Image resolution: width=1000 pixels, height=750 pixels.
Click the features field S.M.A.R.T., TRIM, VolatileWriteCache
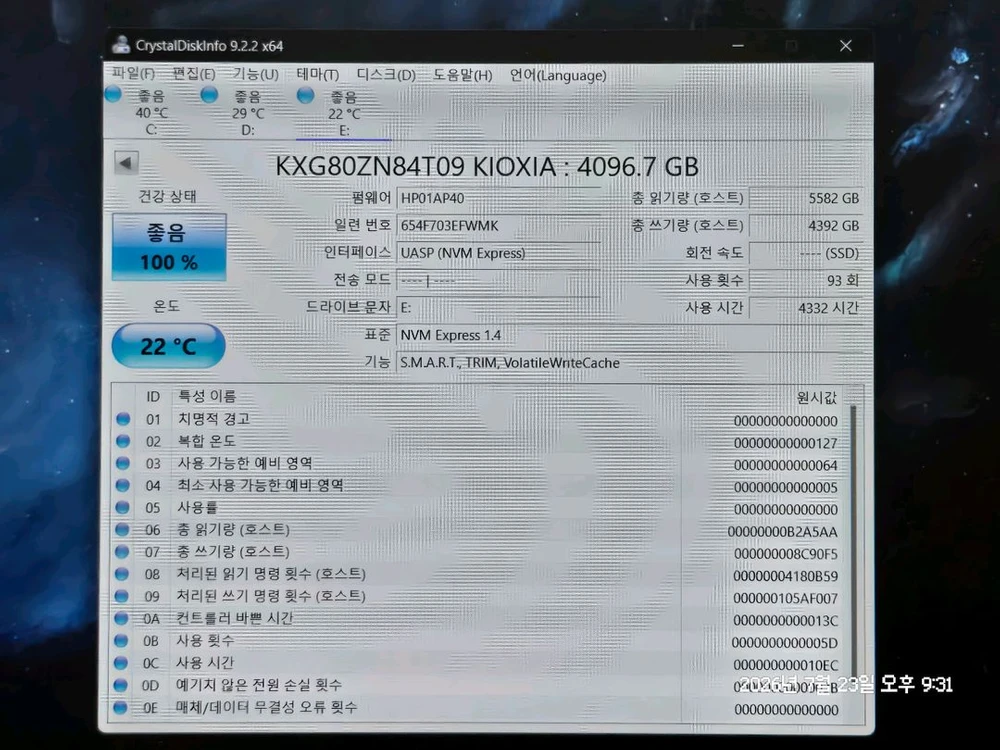pyautogui.click(x=629, y=362)
